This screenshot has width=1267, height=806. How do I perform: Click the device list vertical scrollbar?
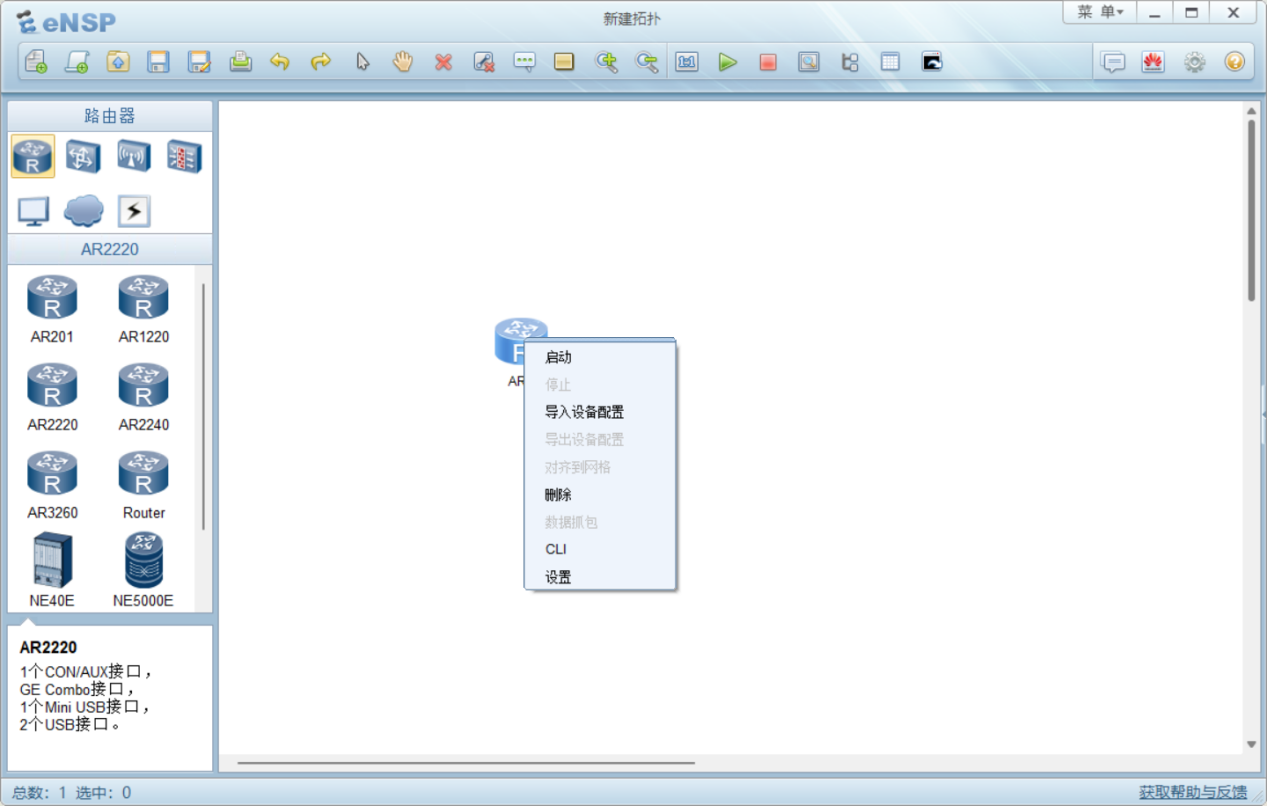pos(204,406)
